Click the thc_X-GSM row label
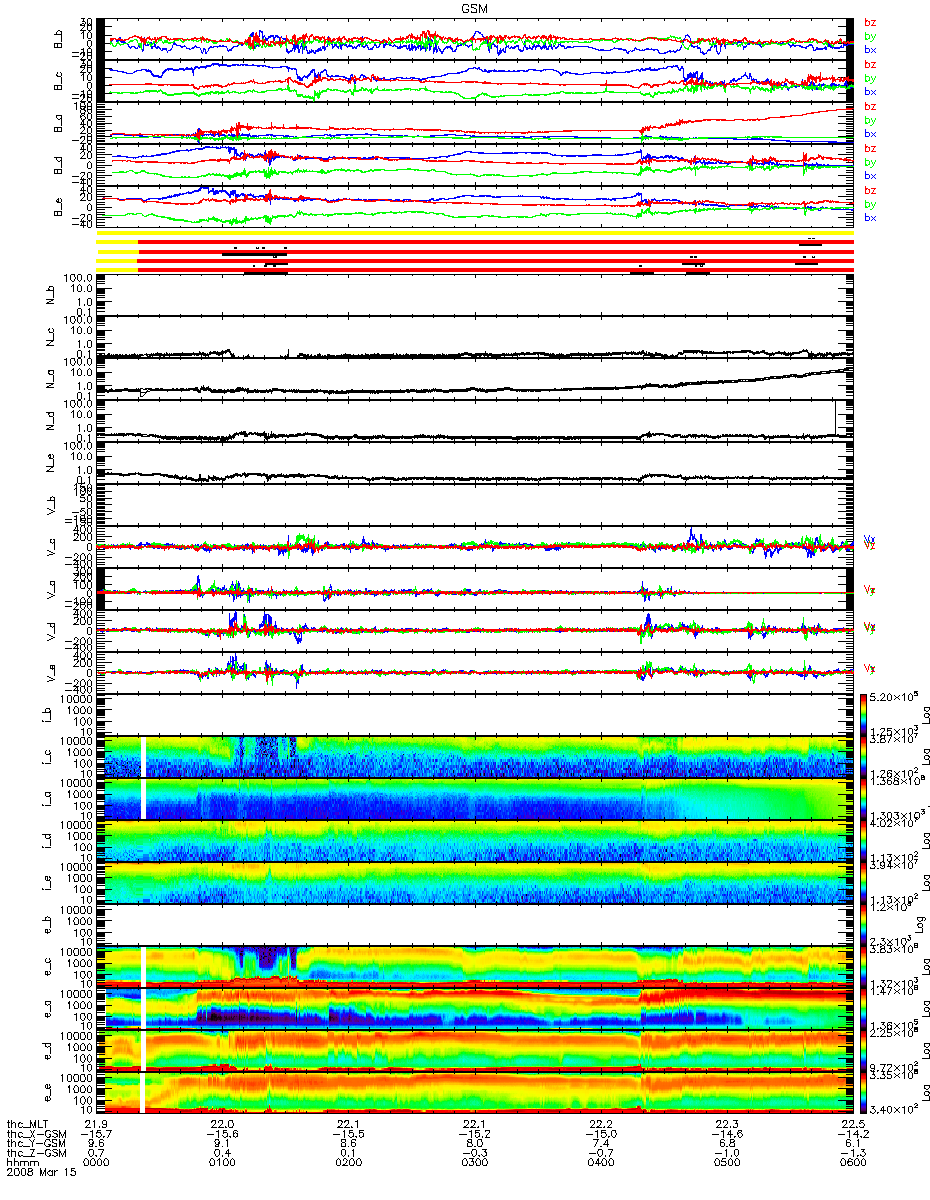This screenshot has height=1200, width=930. [x=36, y=1134]
